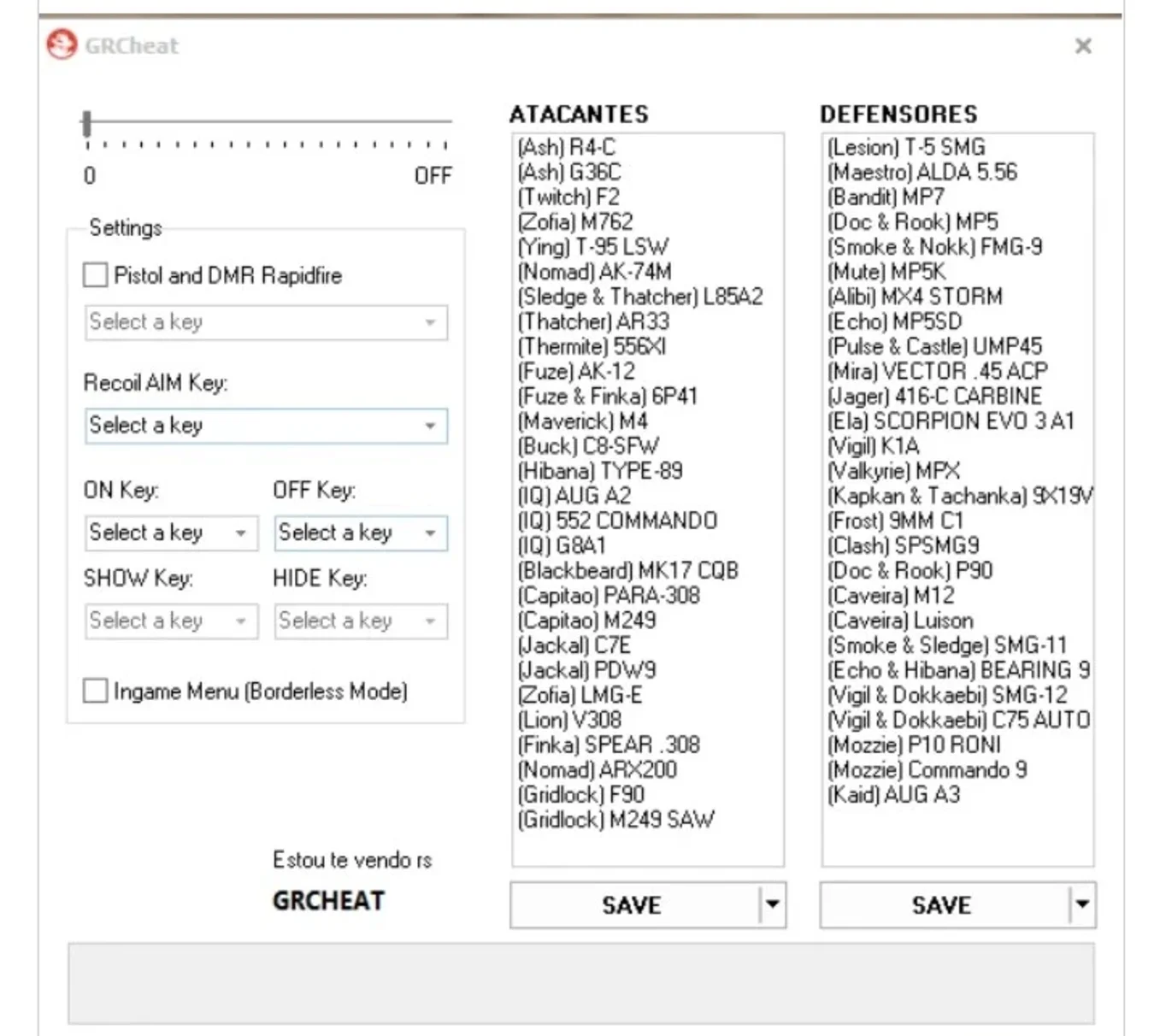Screen dimensions: 1160x1036
Task: Click SAVE button under DEFENSORES list
Action: point(943,905)
